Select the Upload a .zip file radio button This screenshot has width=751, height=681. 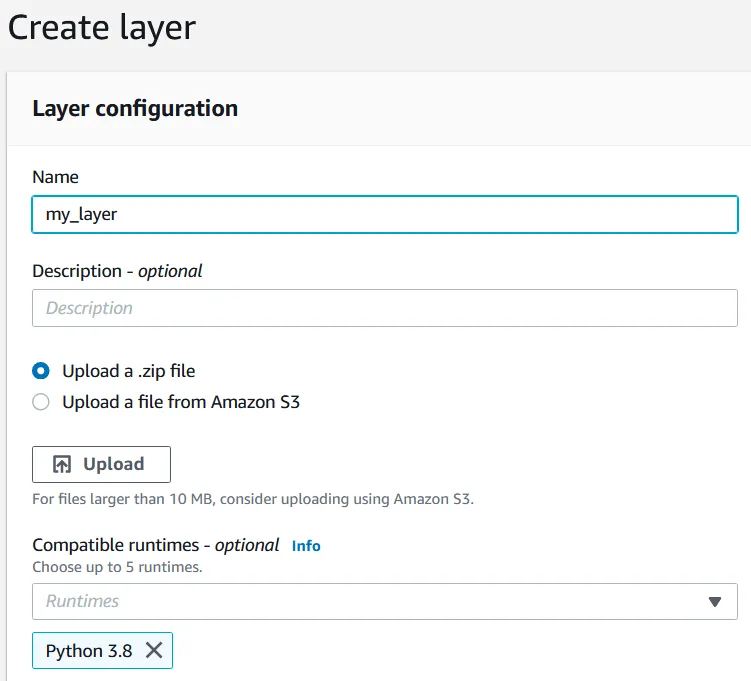[41, 371]
